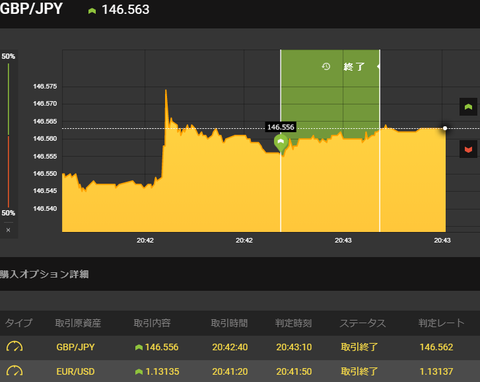
Task: Click the lower 50% sentiment label
Action: coord(8,213)
